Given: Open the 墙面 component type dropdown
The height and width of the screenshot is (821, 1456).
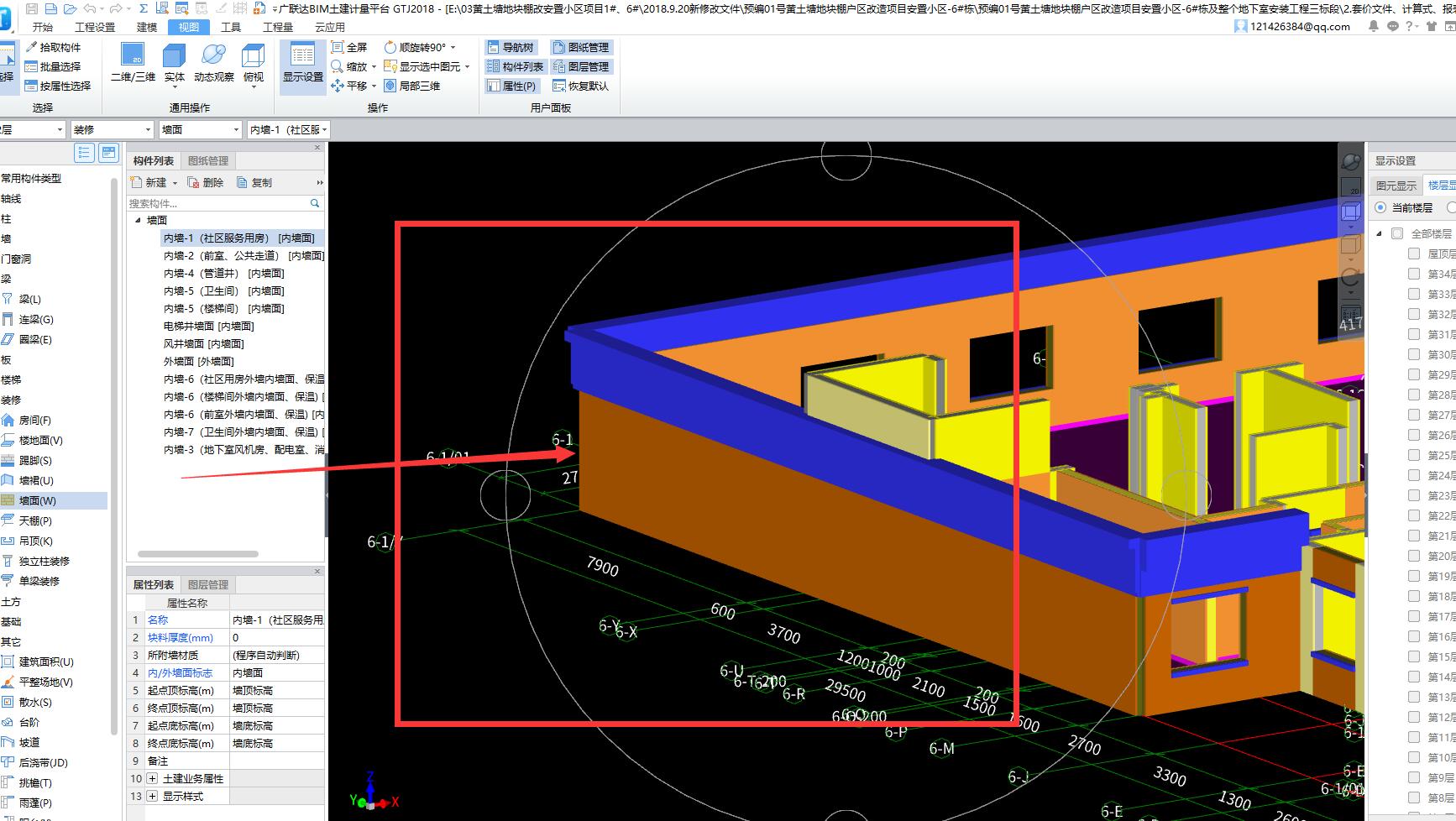Looking at the screenshot, I should pos(201,129).
